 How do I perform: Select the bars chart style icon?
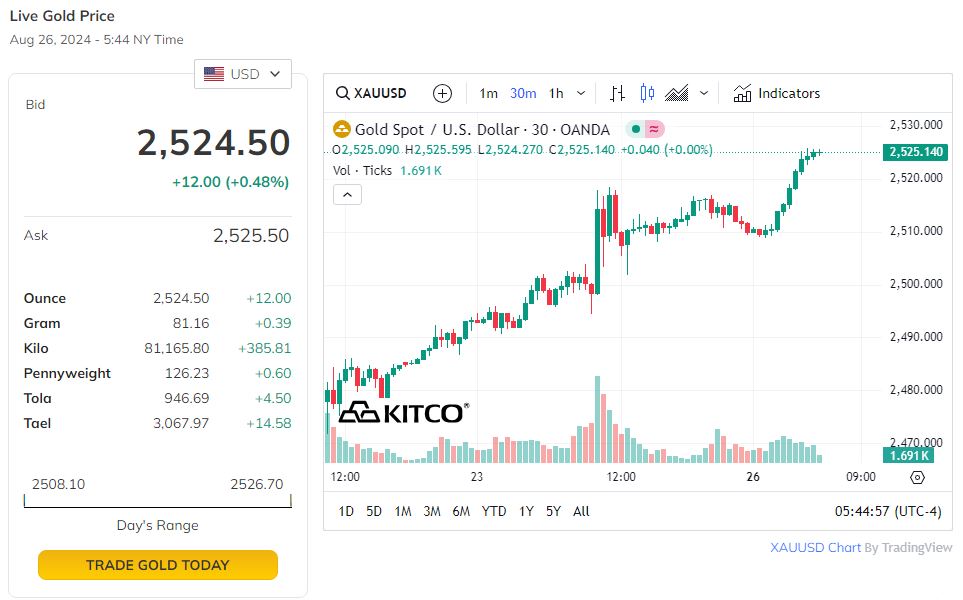(x=617, y=93)
